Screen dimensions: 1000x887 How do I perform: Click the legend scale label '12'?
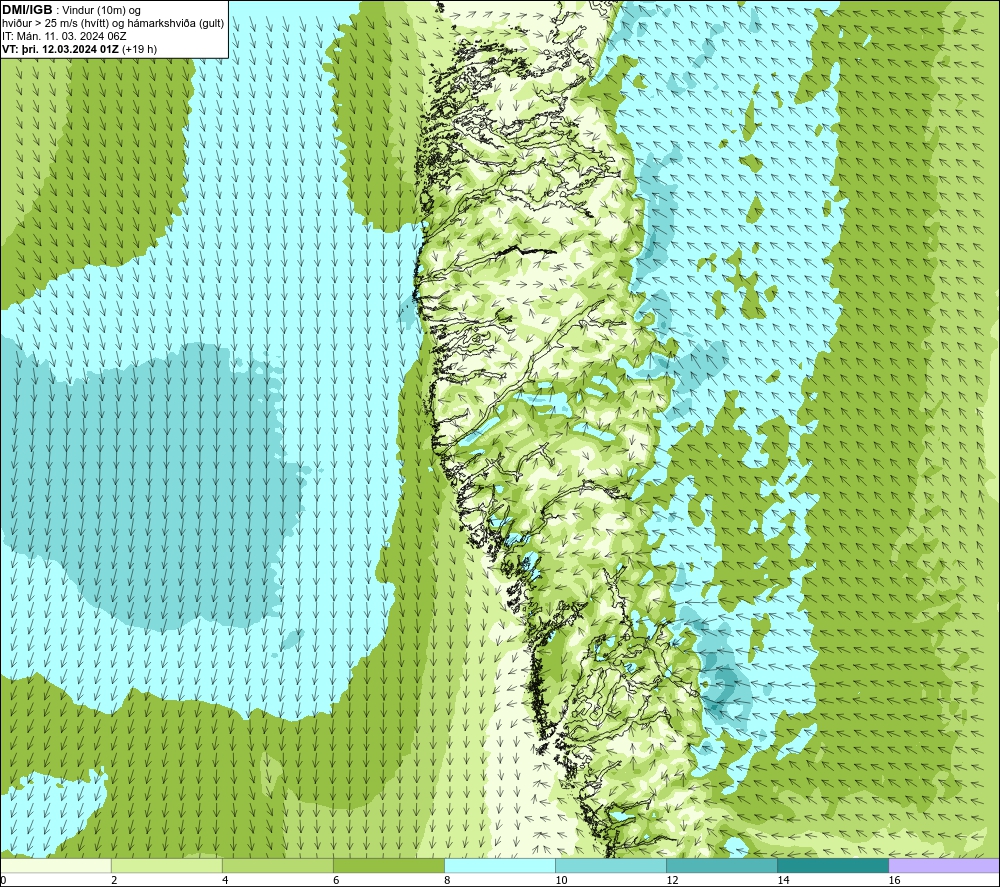point(672,880)
